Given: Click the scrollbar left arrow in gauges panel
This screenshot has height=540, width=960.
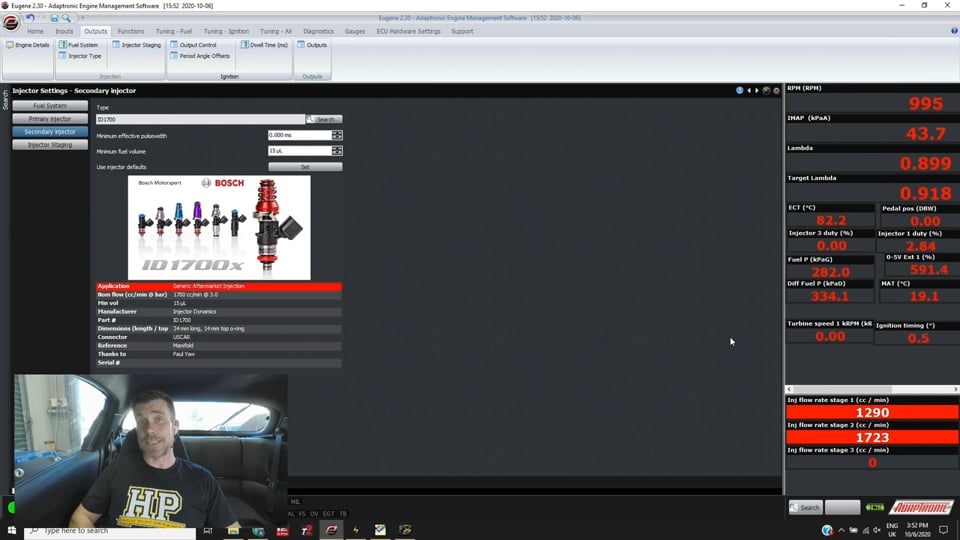Looking at the screenshot, I should pos(789,389).
